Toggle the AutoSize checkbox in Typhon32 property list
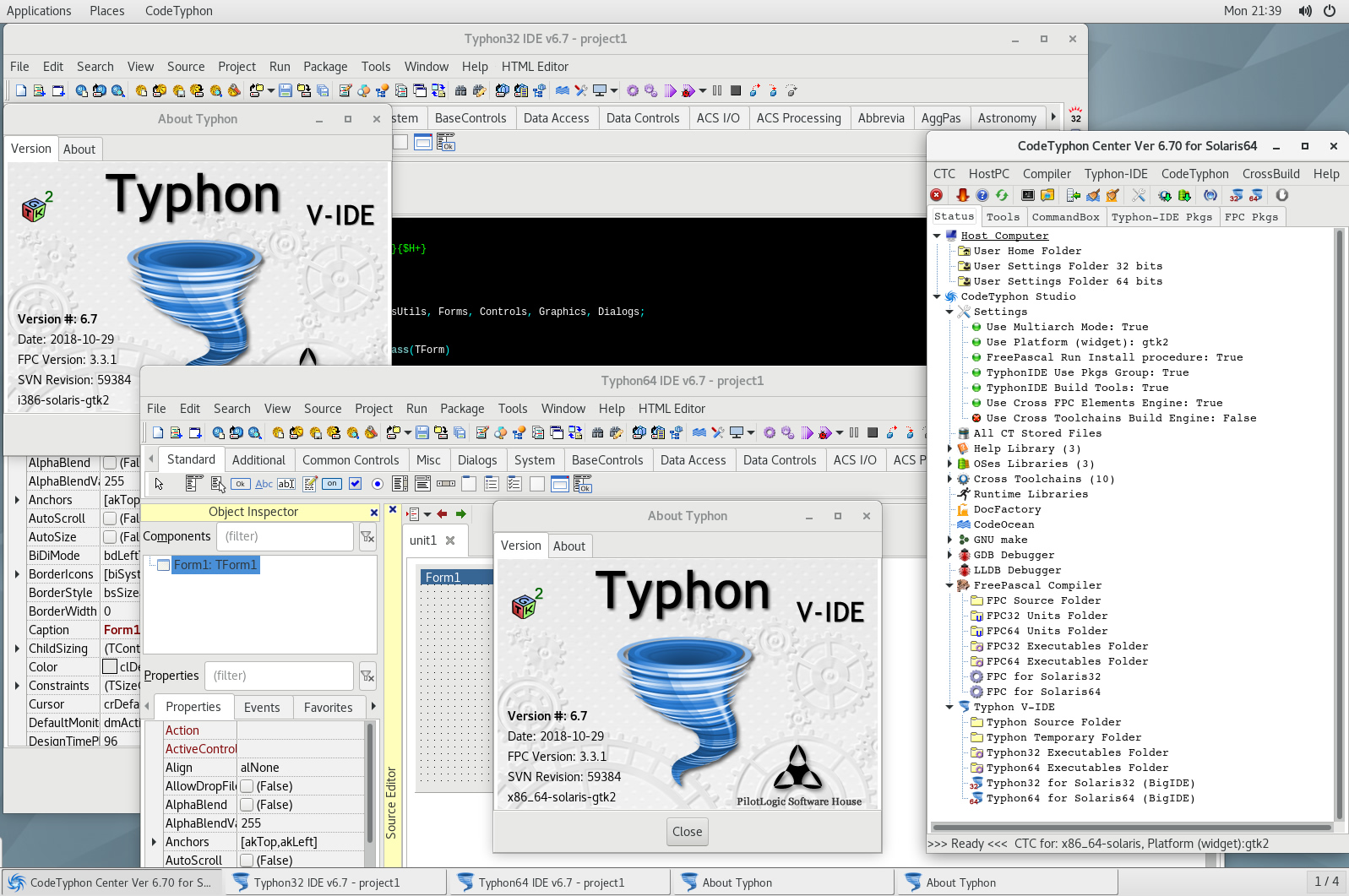Image resolution: width=1349 pixels, height=896 pixels. point(110,537)
